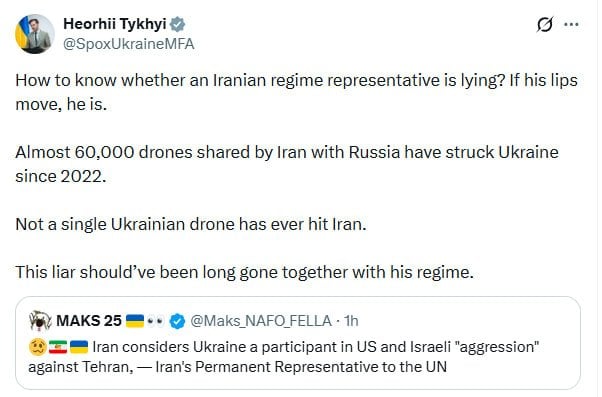Image resolution: width=602 pixels, height=397 pixels.
Task: Click the Heorhii Tykhyi display name
Action: coord(114,24)
